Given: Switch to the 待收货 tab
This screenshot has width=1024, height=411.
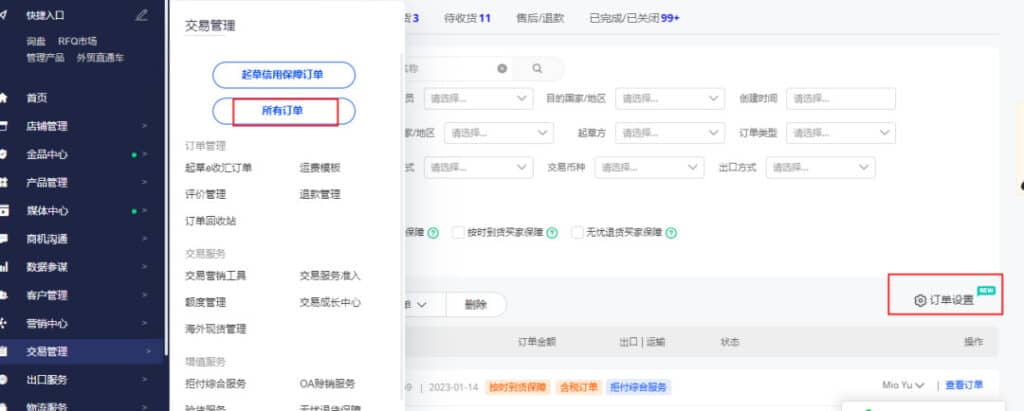Looking at the screenshot, I should 467,18.
